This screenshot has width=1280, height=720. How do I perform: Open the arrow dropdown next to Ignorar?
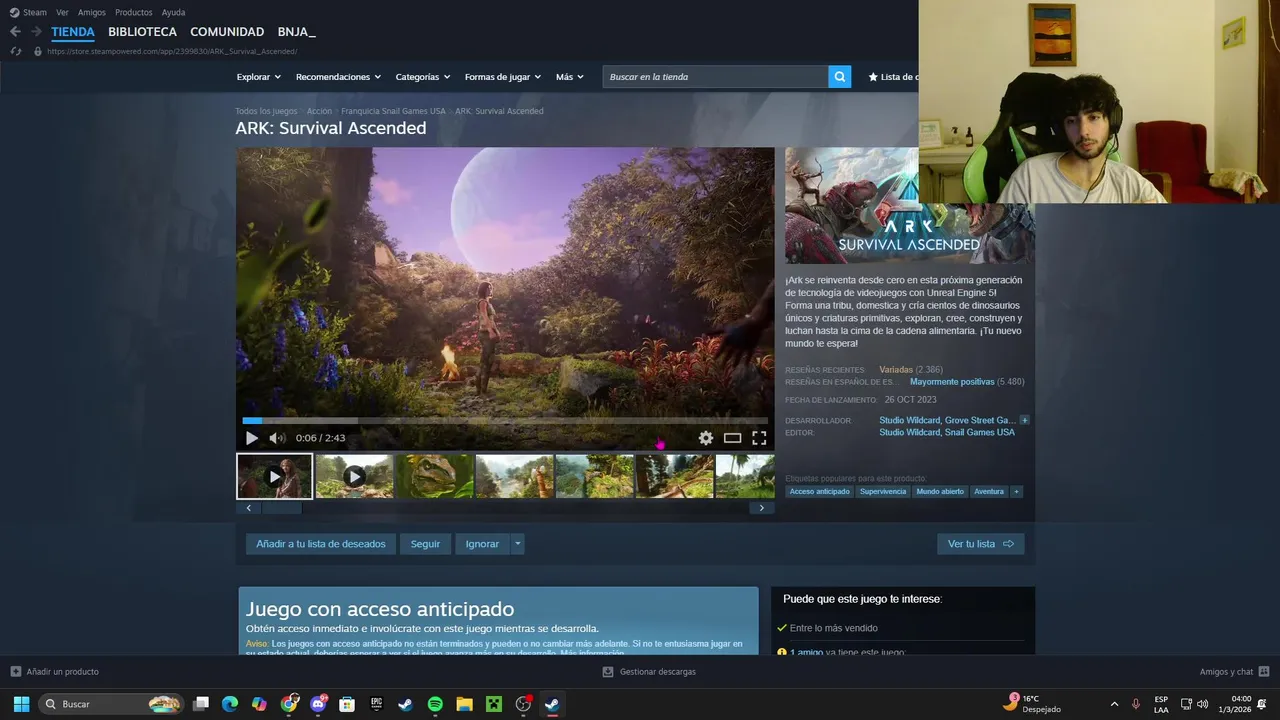point(517,544)
